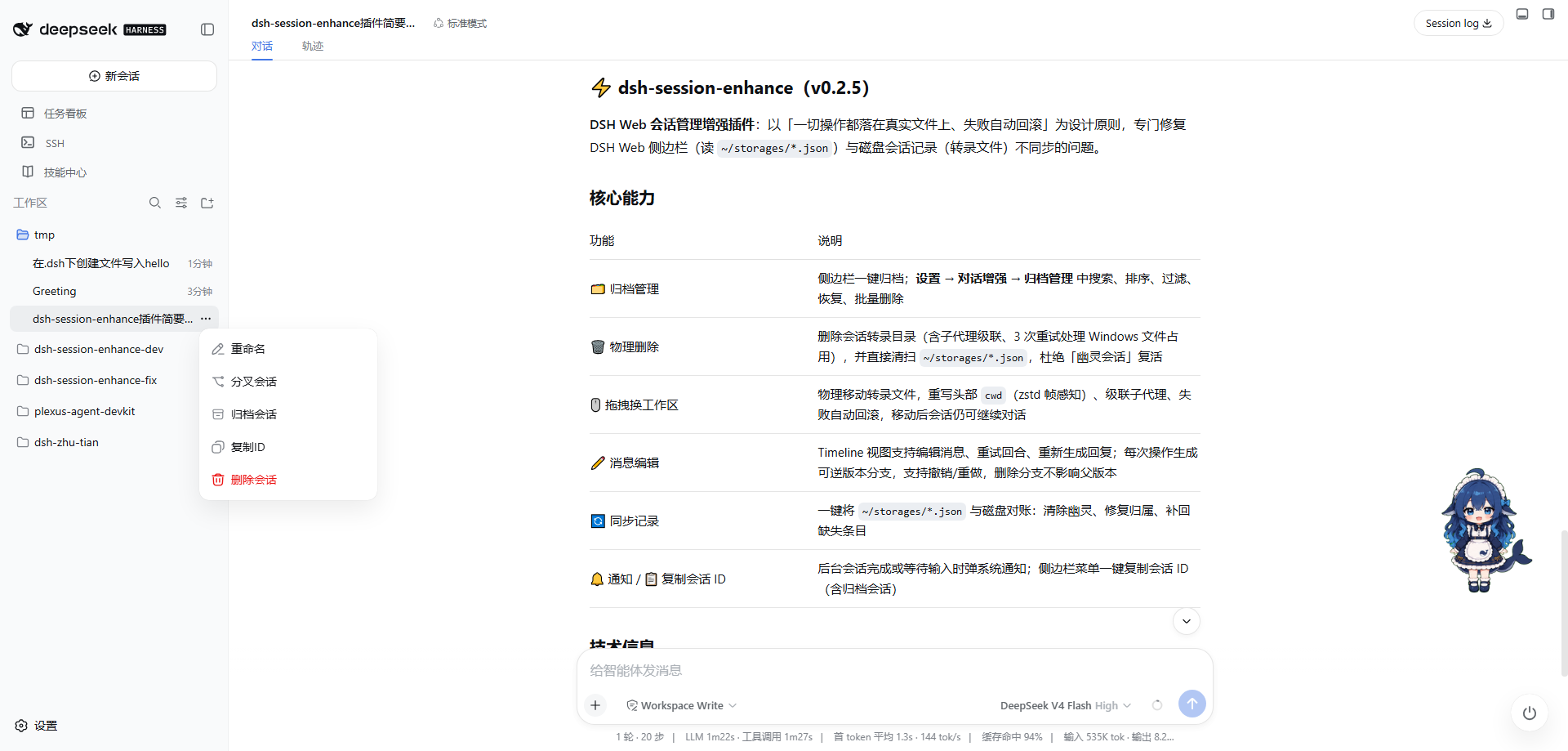Choose 分叉会话 from context menu
The width and height of the screenshot is (1568, 751).
pos(287,382)
